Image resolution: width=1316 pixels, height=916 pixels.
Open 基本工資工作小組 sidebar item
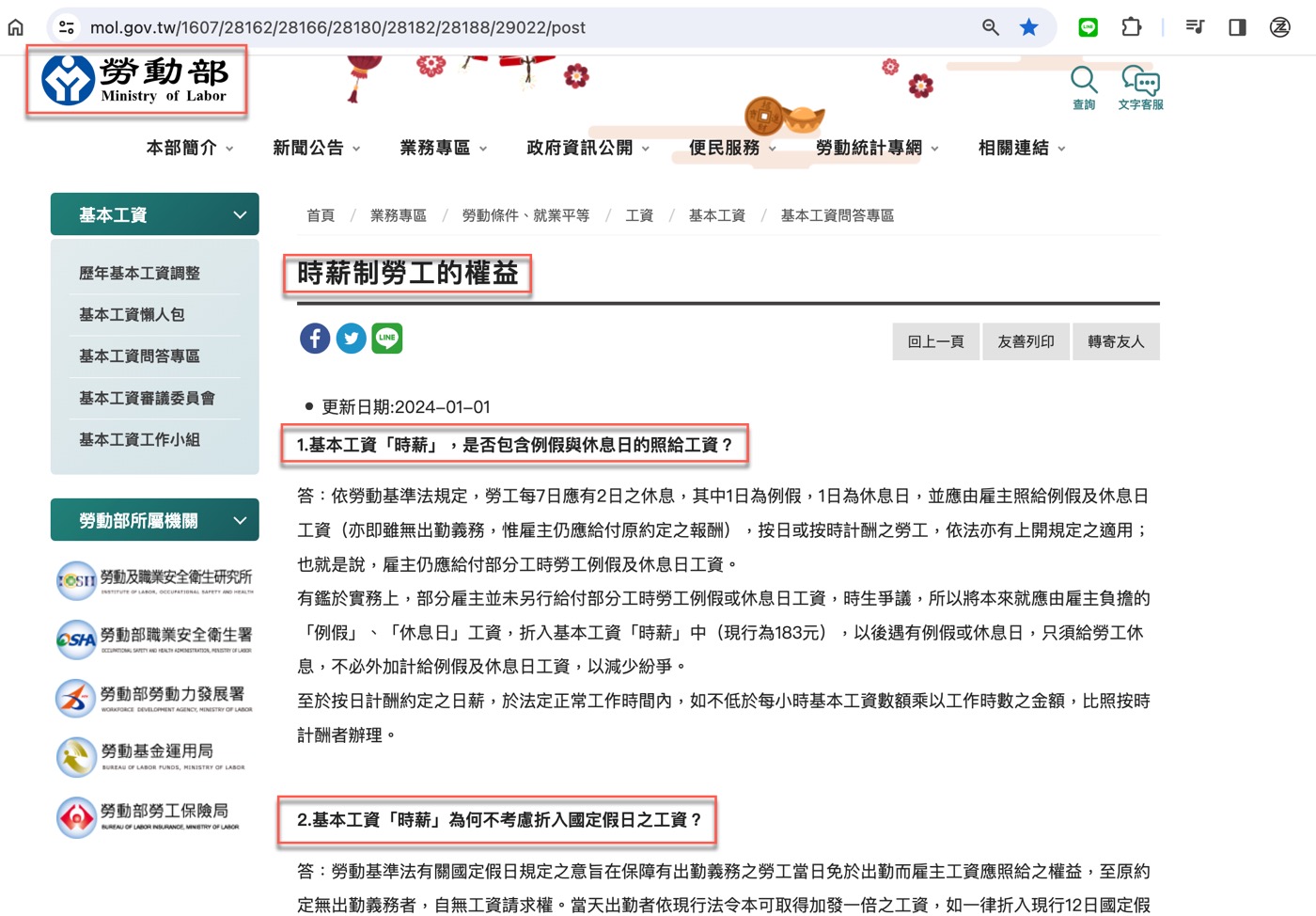coord(139,439)
